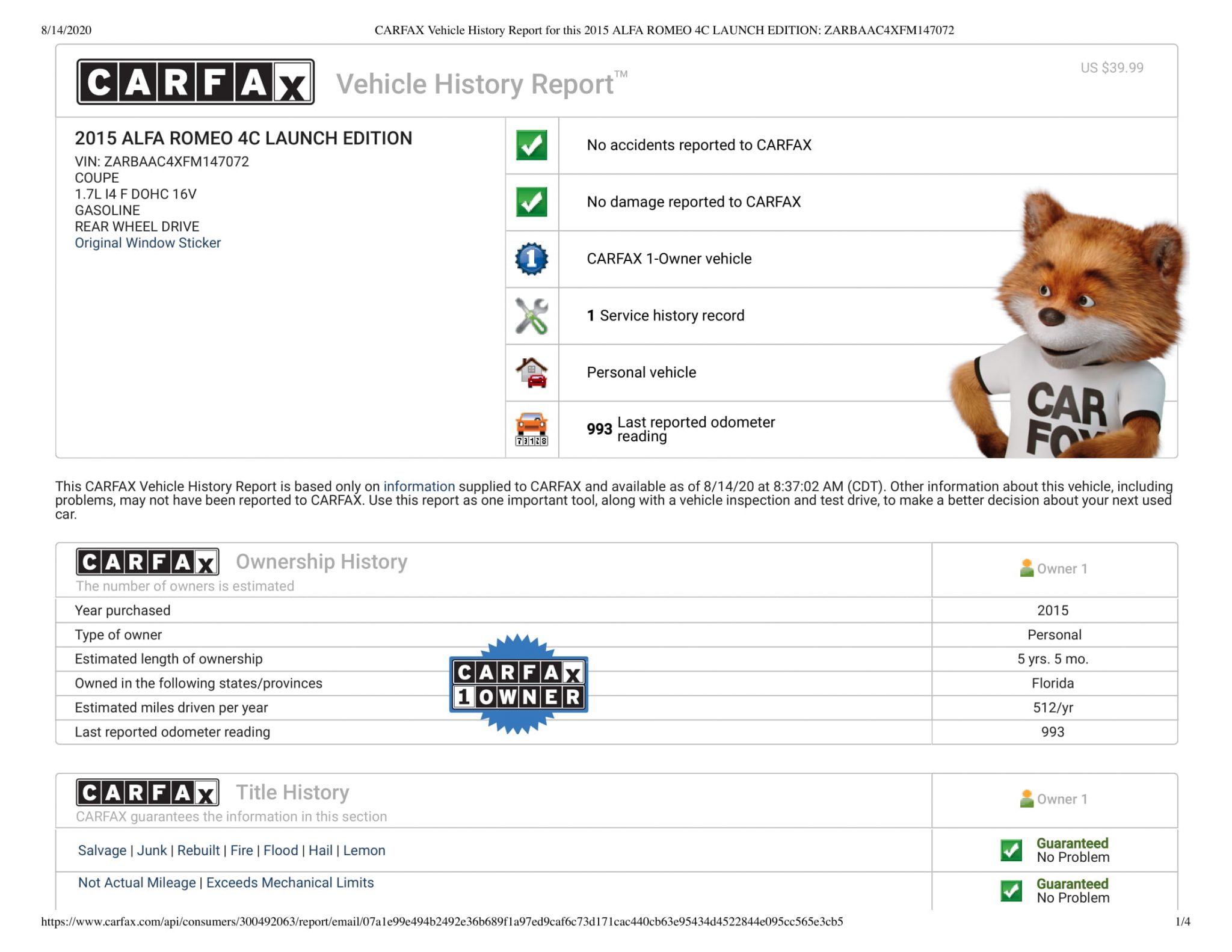This screenshot has height=952, width=1232.
Task: Click the Florida state value
Action: tap(1053, 684)
